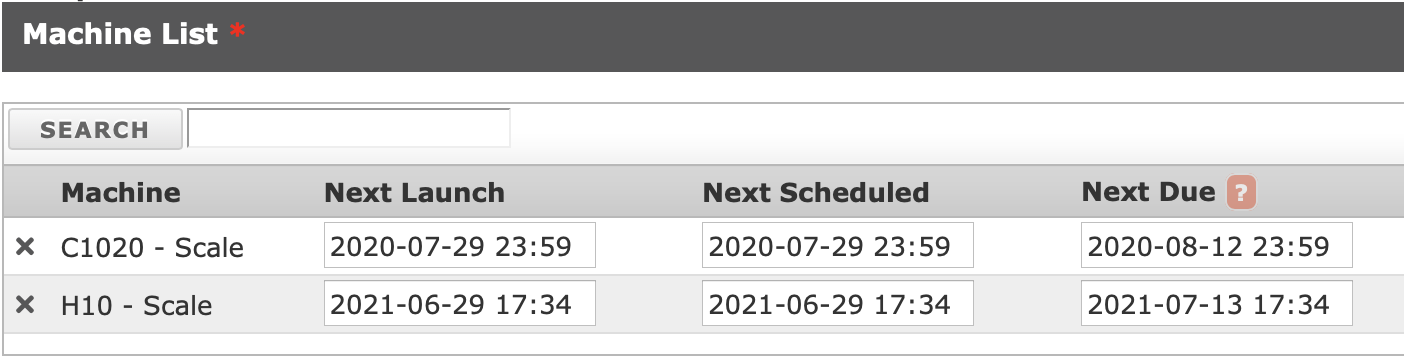Edit Next Launch date for C1020 - Scale
This screenshot has height=362, width=1404.
(x=460, y=246)
